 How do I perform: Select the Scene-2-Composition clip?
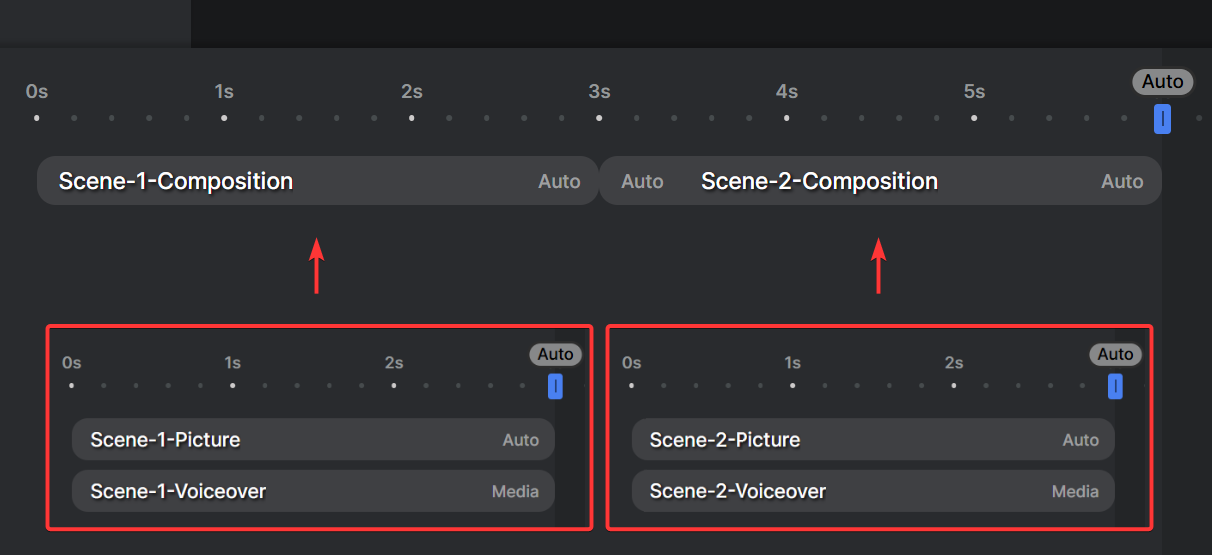point(880,181)
